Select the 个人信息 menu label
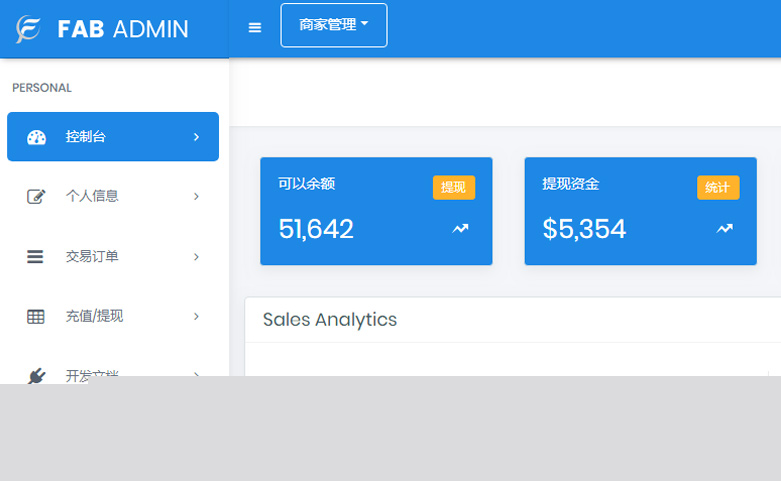Viewport: 781px width, 481px height. click(x=92, y=196)
